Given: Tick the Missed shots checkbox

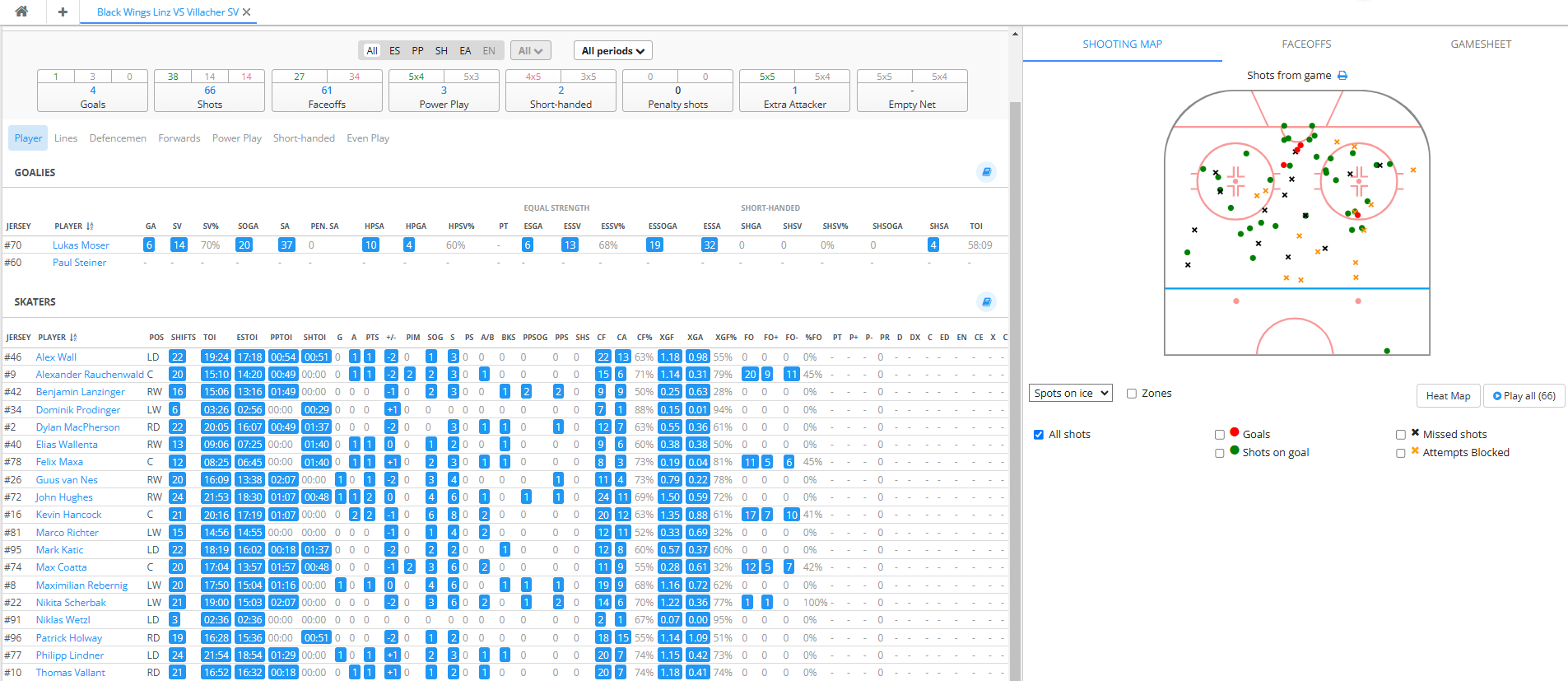Looking at the screenshot, I should click(x=1401, y=435).
